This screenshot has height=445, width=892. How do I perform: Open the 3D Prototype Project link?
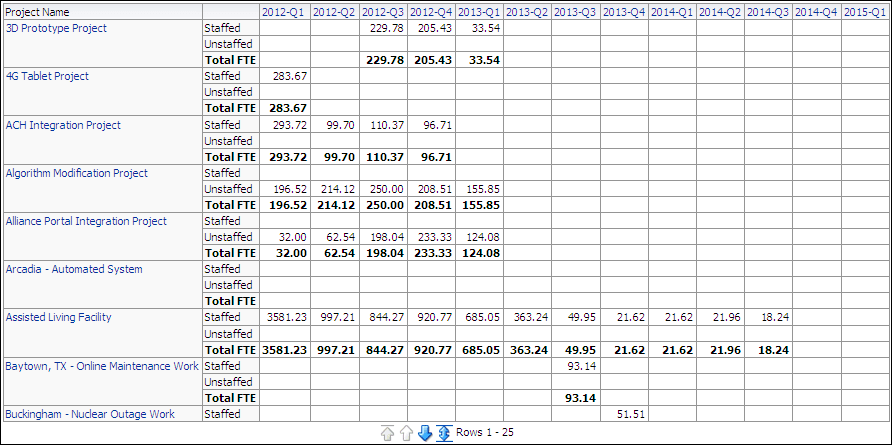click(56, 28)
